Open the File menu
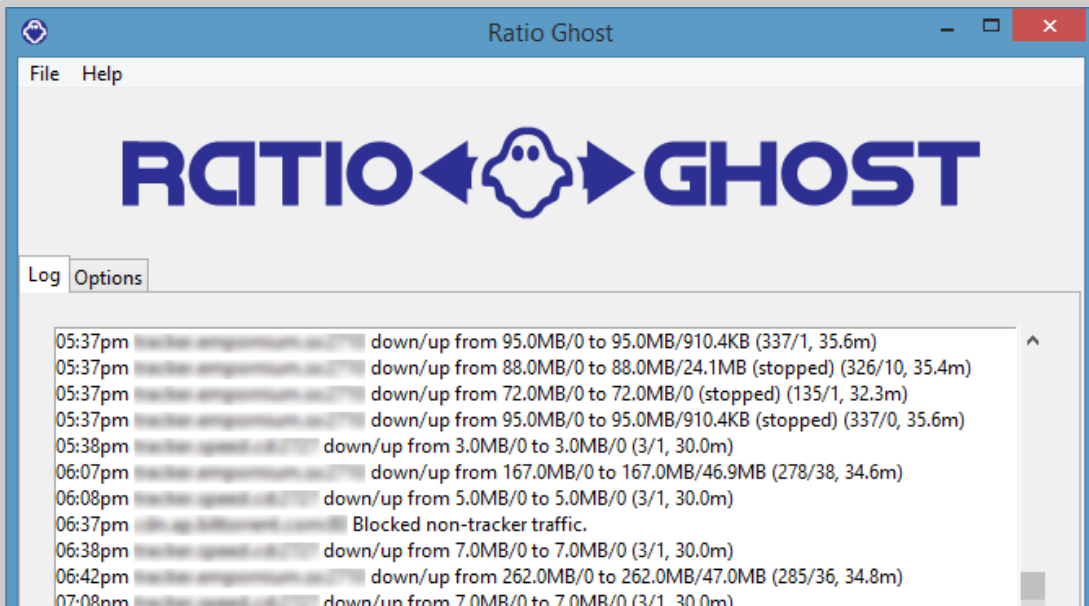Screen dimensions: 1089x606 point(43,73)
